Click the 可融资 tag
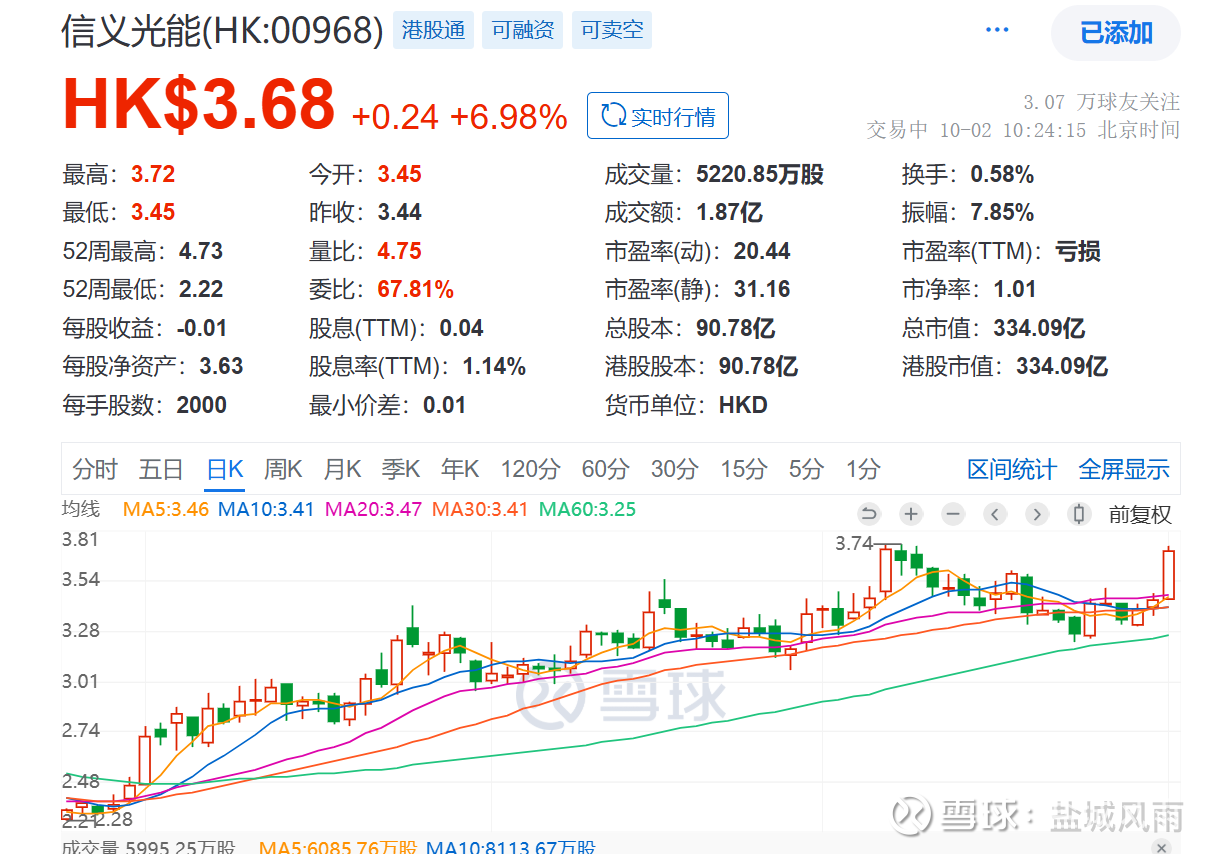 point(523,31)
